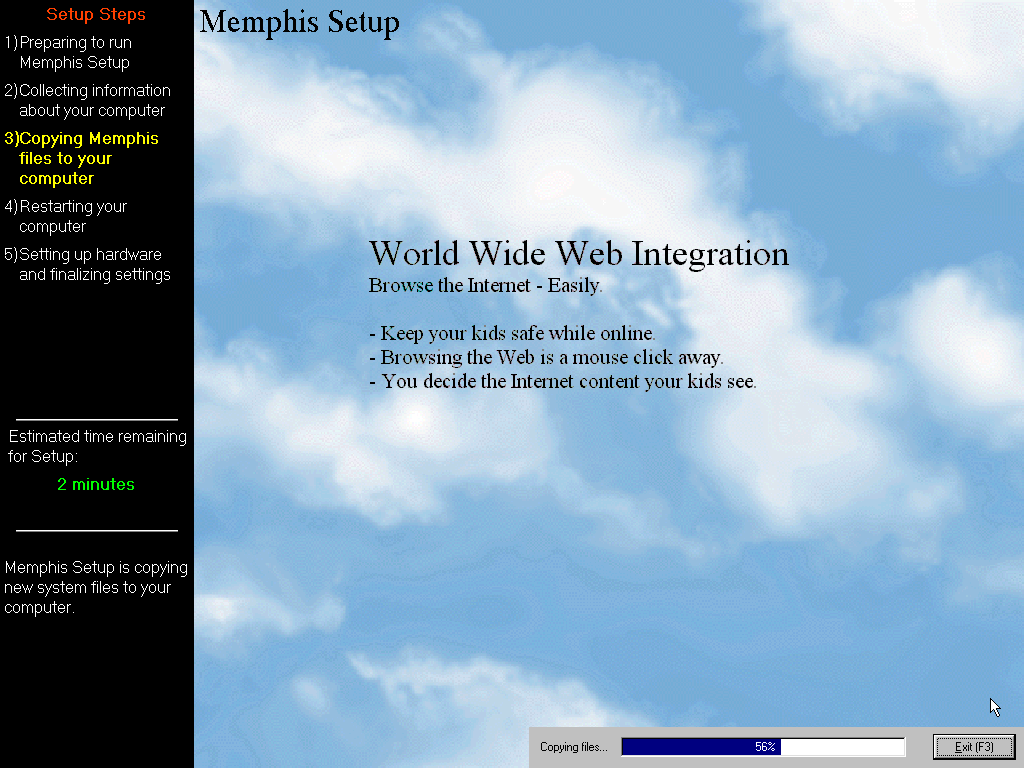Click 'You decide the Internet content your kids see'
Viewport: 1024px width, 768px height.
563,381
